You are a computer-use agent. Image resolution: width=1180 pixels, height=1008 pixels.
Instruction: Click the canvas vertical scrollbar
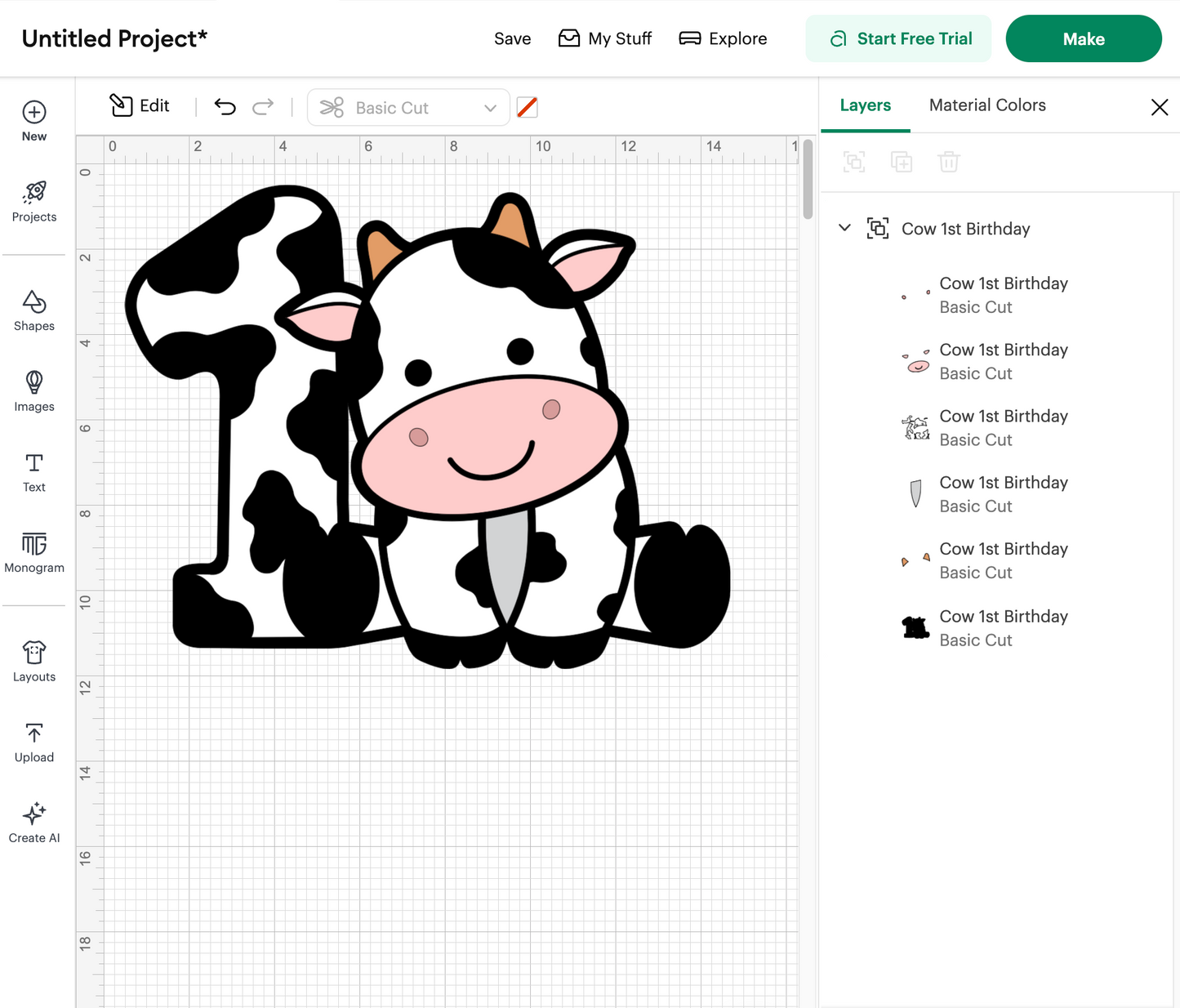tap(808, 180)
